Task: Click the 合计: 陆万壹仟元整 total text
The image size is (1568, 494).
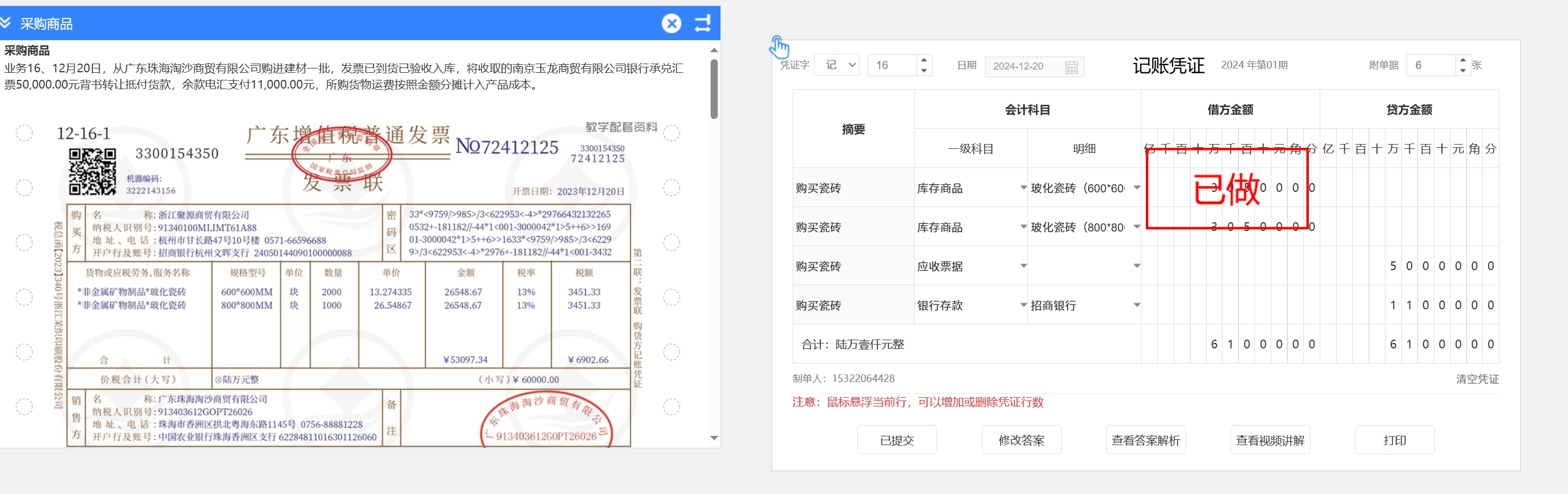Action: [x=852, y=344]
